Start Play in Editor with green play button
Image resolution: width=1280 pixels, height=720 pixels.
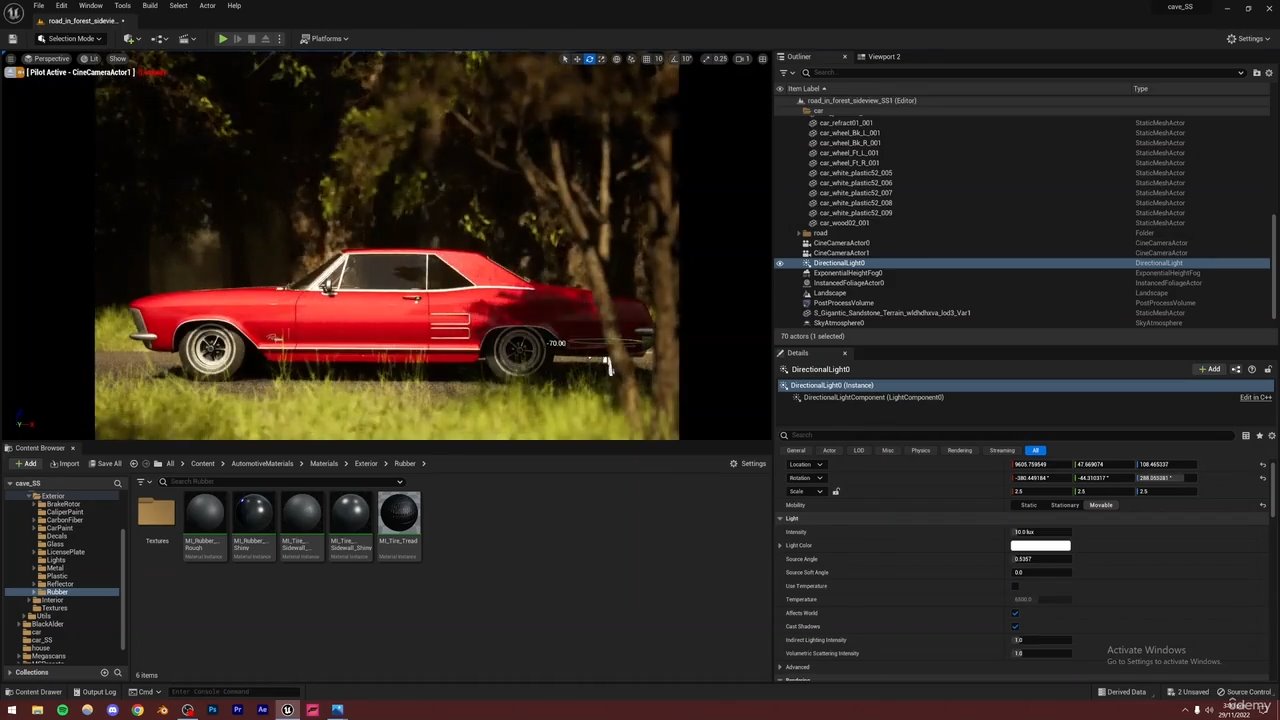pos(223,39)
